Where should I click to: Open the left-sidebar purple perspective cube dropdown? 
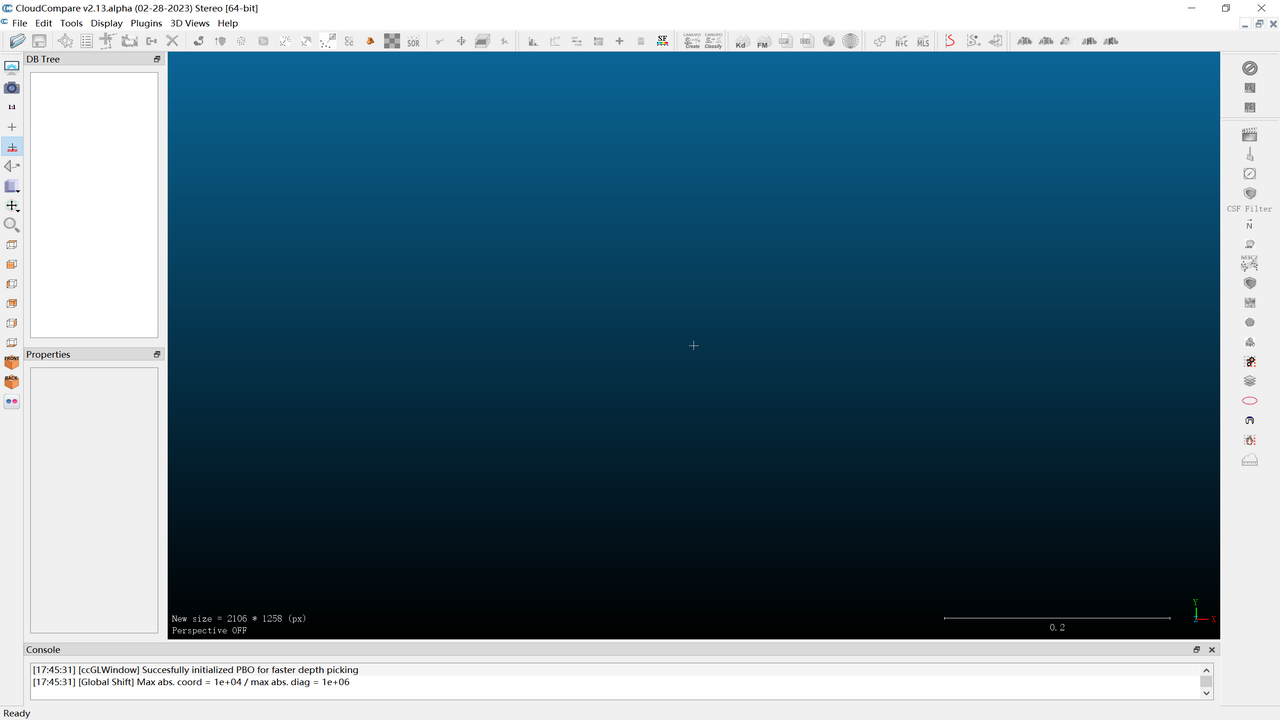click(x=12, y=186)
